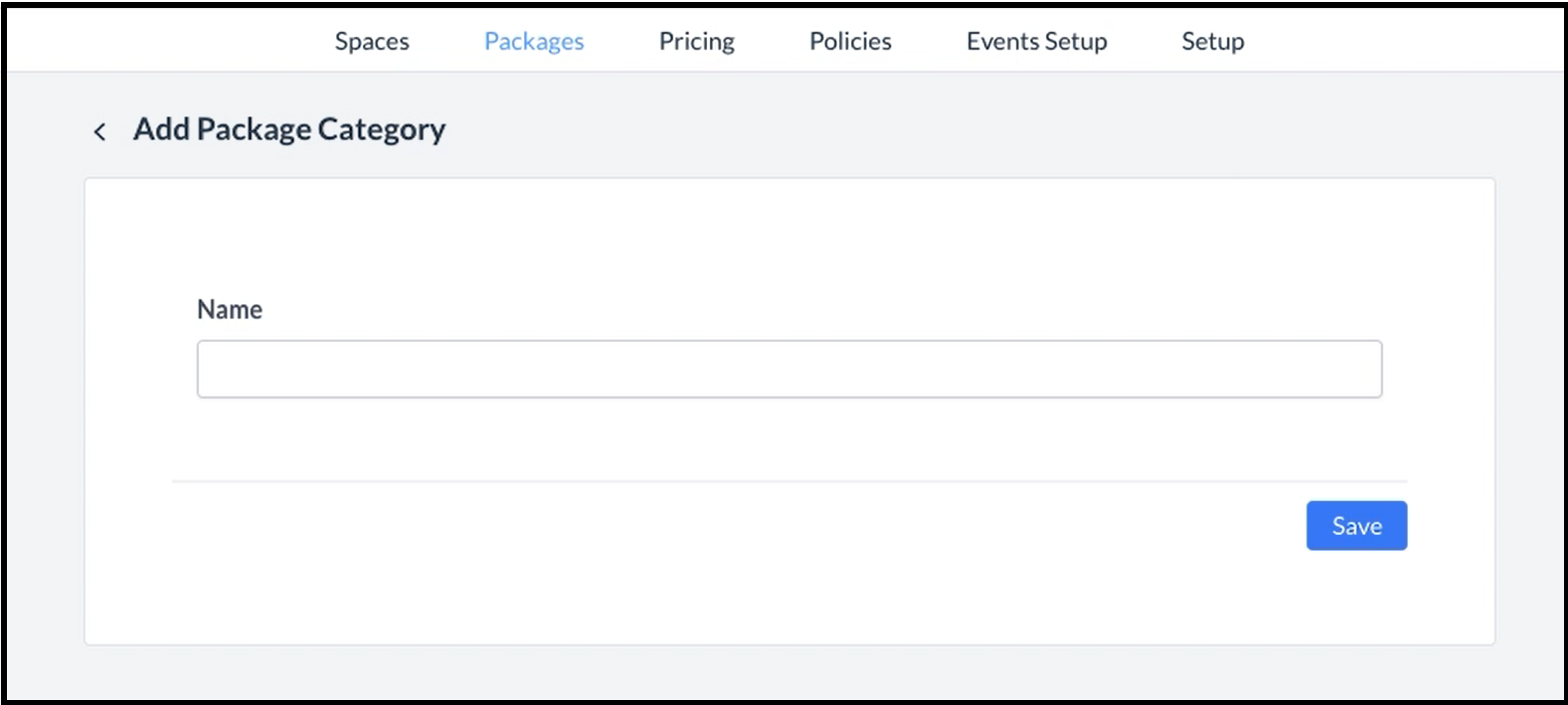The image size is (1568, 705).
Task: Select Spaces in the top navigation
Action: pos(372,41)
